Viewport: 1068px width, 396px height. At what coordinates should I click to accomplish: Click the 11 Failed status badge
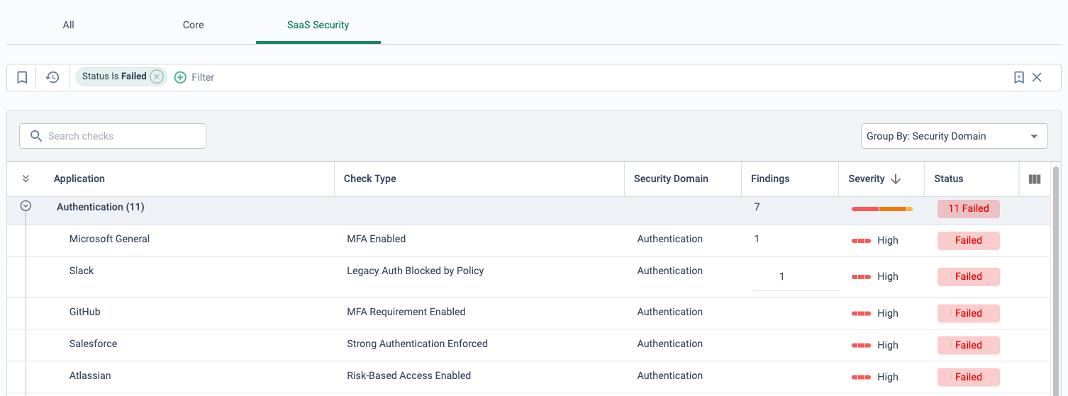(968, 209)
